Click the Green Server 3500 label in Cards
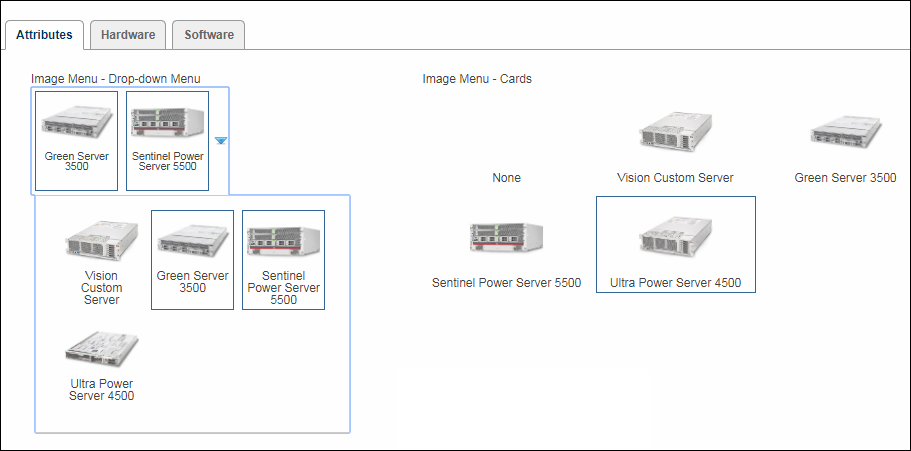911x451 pixels. [x=845, y=178]
